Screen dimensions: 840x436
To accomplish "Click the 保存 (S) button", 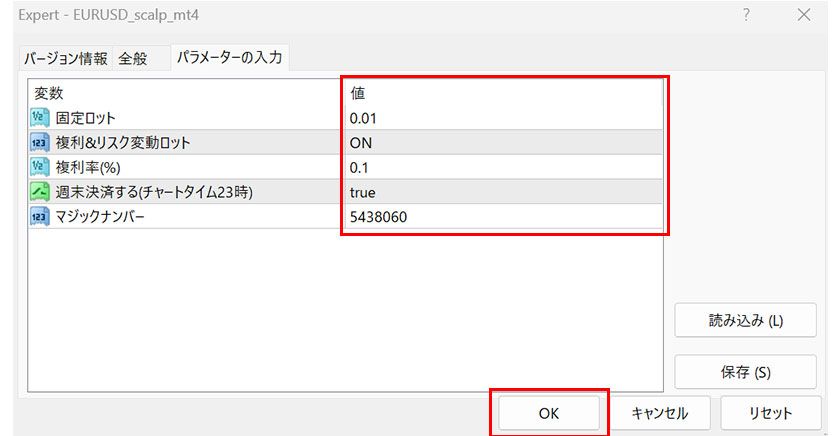I will [745, 372].
